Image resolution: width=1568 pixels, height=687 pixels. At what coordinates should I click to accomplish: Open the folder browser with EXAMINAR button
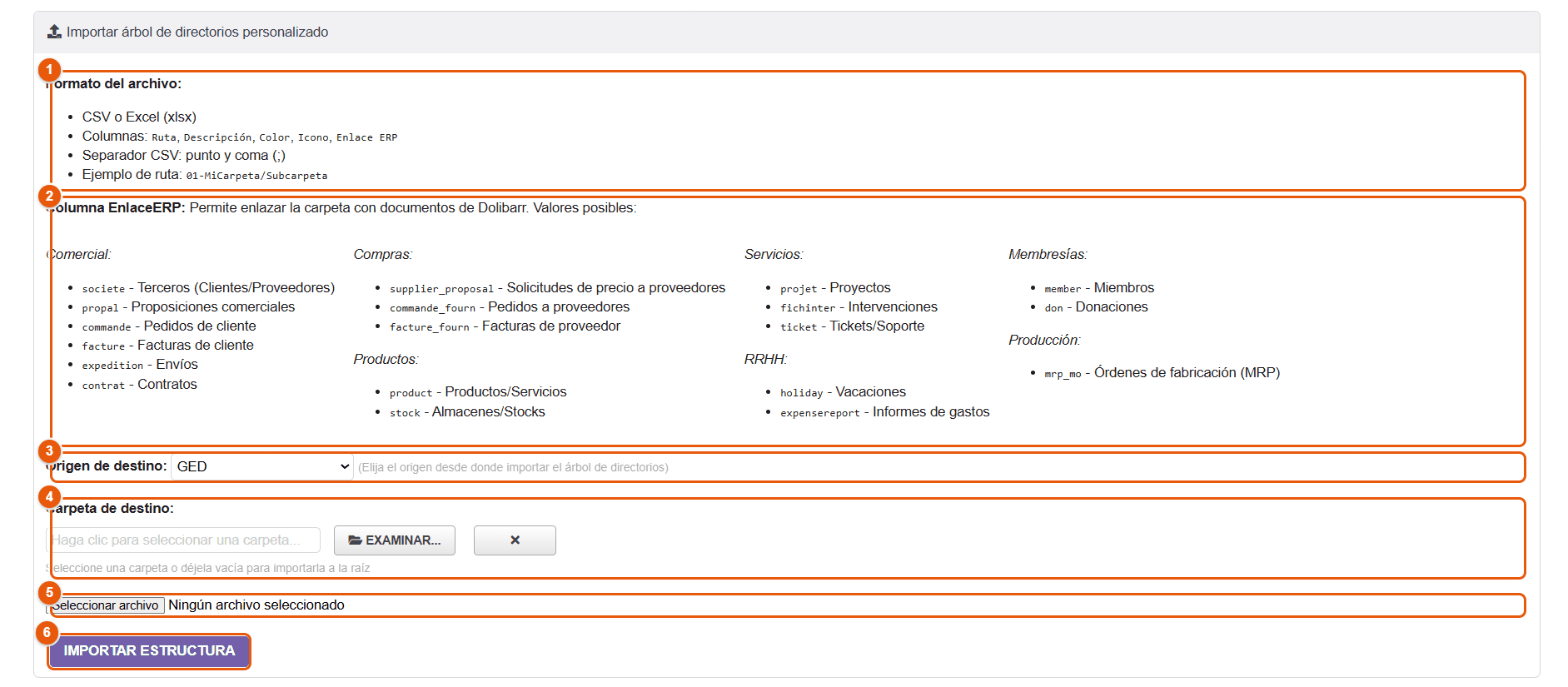coord(394,540)
